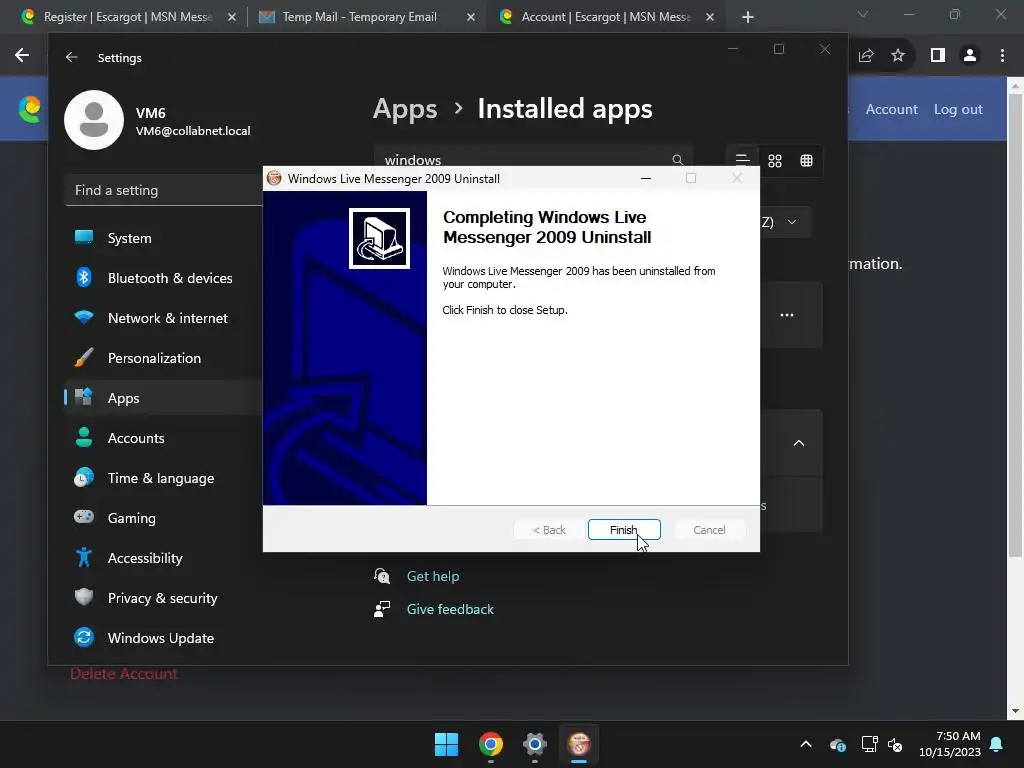This screenshot has height=768, width=1024.
Task: Click Settings gear in the taskbar
Action: coord(535,744)
